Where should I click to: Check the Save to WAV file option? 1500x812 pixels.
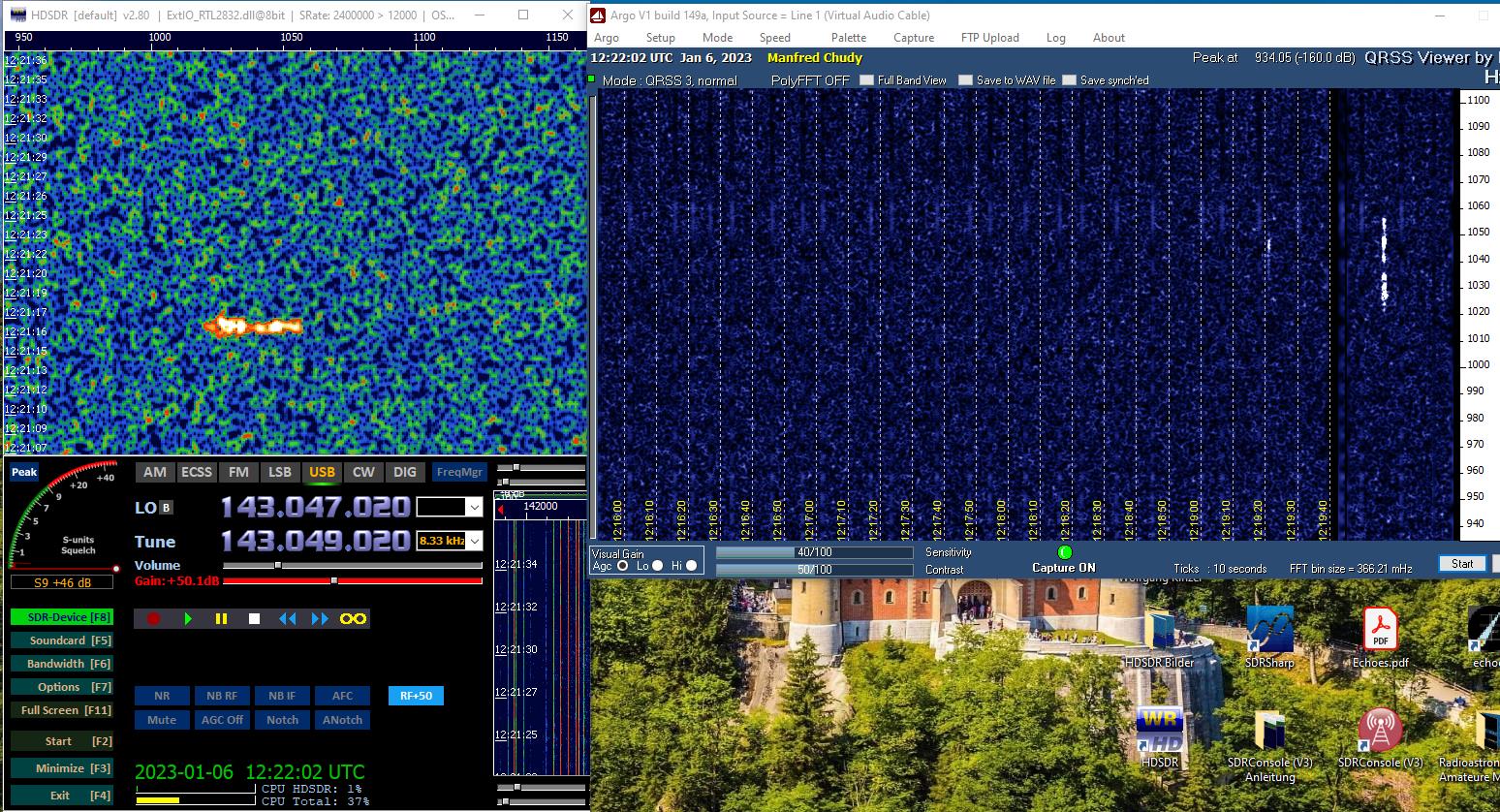point(965,80)
